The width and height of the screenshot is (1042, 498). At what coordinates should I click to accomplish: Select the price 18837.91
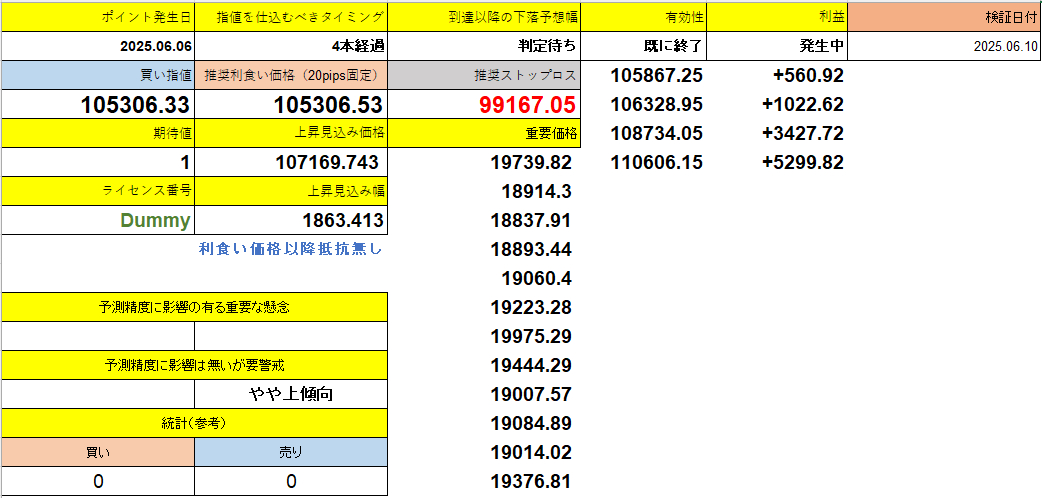pos(531,220)
